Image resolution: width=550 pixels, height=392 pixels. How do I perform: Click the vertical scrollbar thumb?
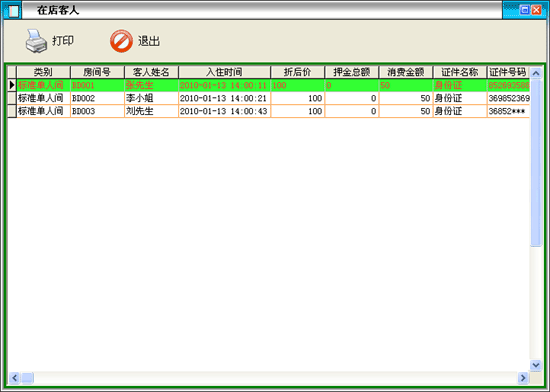[536, 163]
